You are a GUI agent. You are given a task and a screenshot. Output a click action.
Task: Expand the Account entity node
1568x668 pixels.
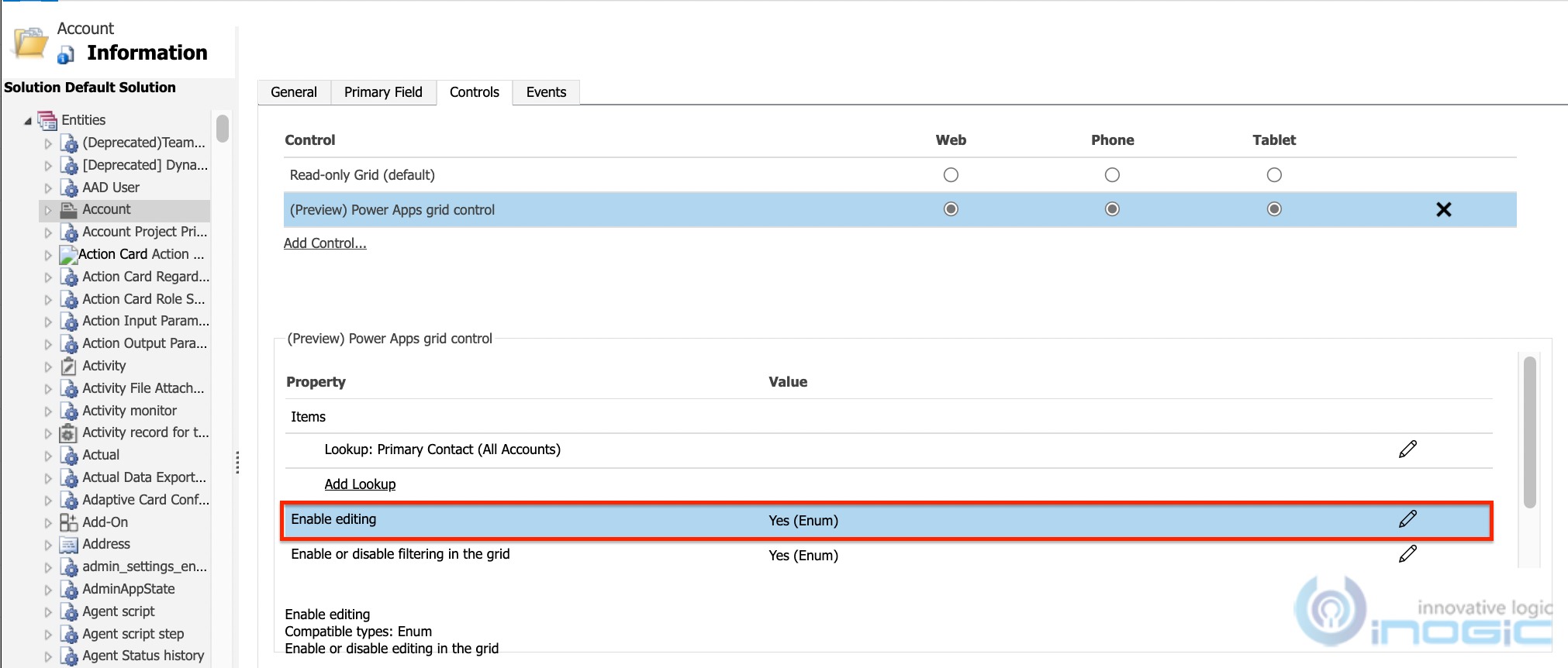(48, 210)
